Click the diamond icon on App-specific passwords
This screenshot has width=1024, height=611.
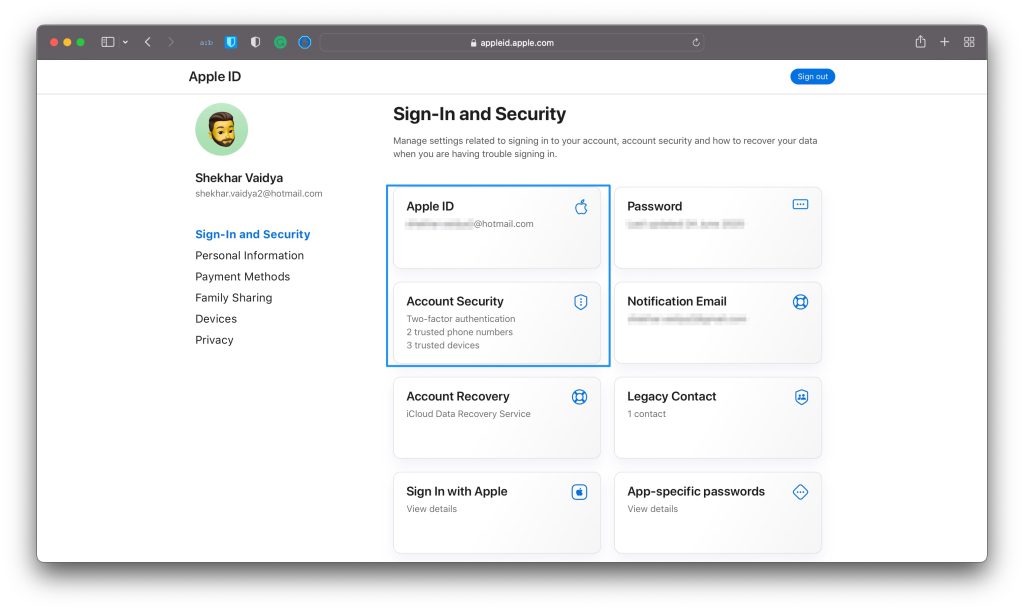(x=800, y=492)
